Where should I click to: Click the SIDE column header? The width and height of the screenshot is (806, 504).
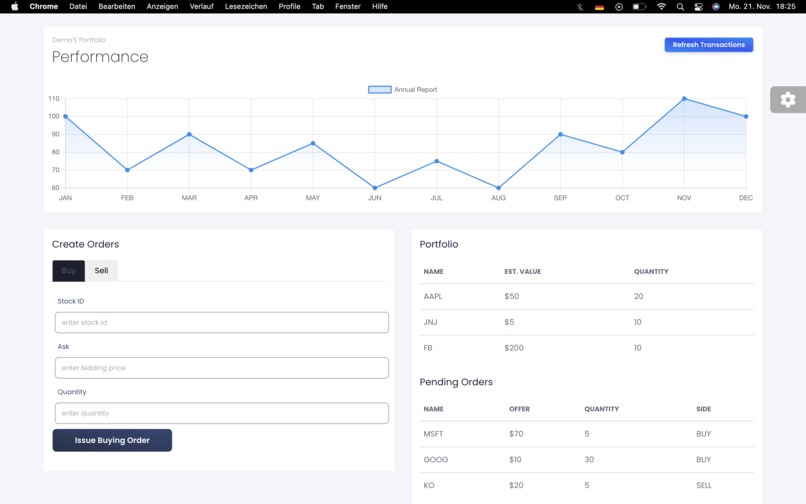(704, 409)
